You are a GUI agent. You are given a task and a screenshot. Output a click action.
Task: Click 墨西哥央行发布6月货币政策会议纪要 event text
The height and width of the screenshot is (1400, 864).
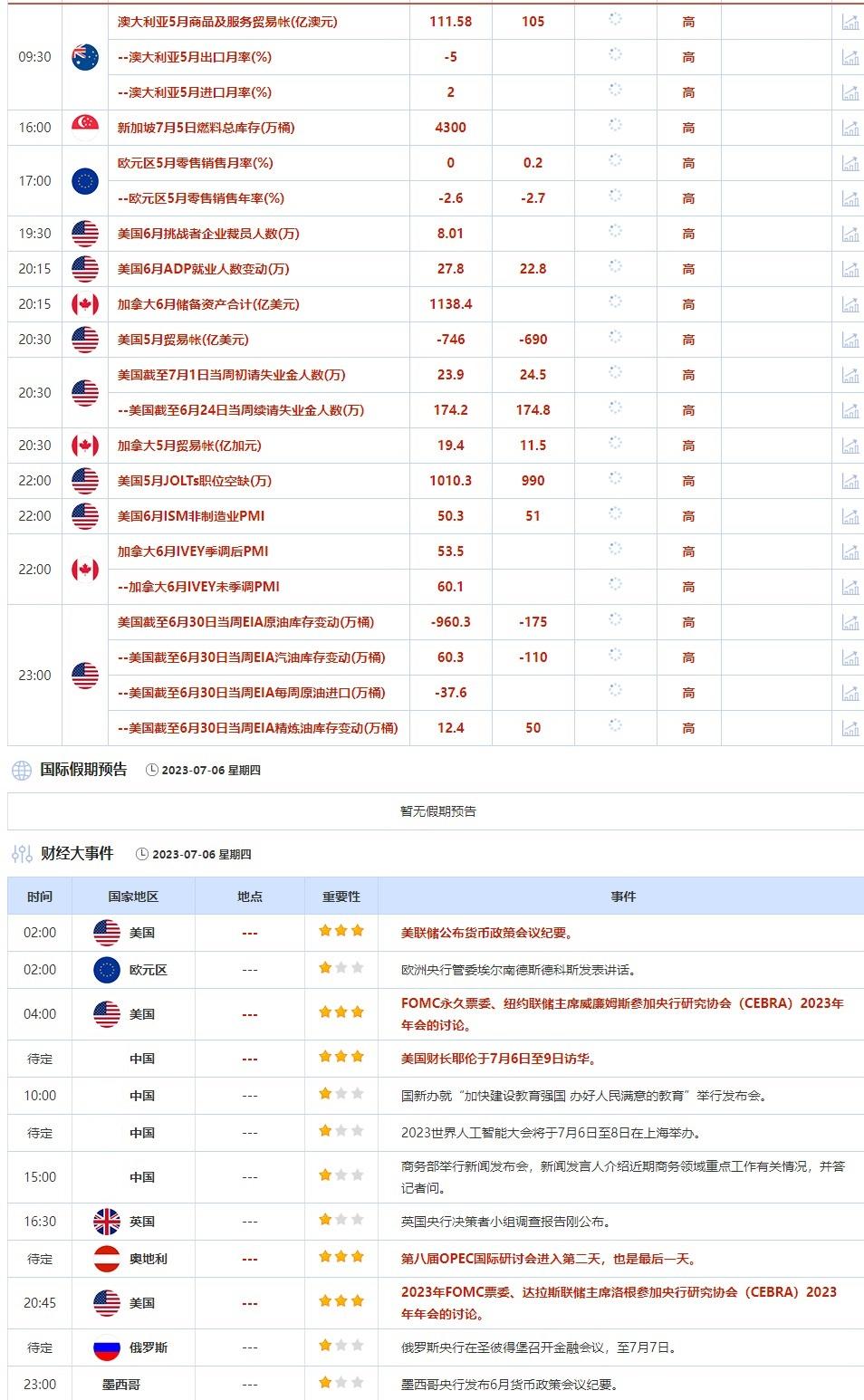click(511, 1385)
